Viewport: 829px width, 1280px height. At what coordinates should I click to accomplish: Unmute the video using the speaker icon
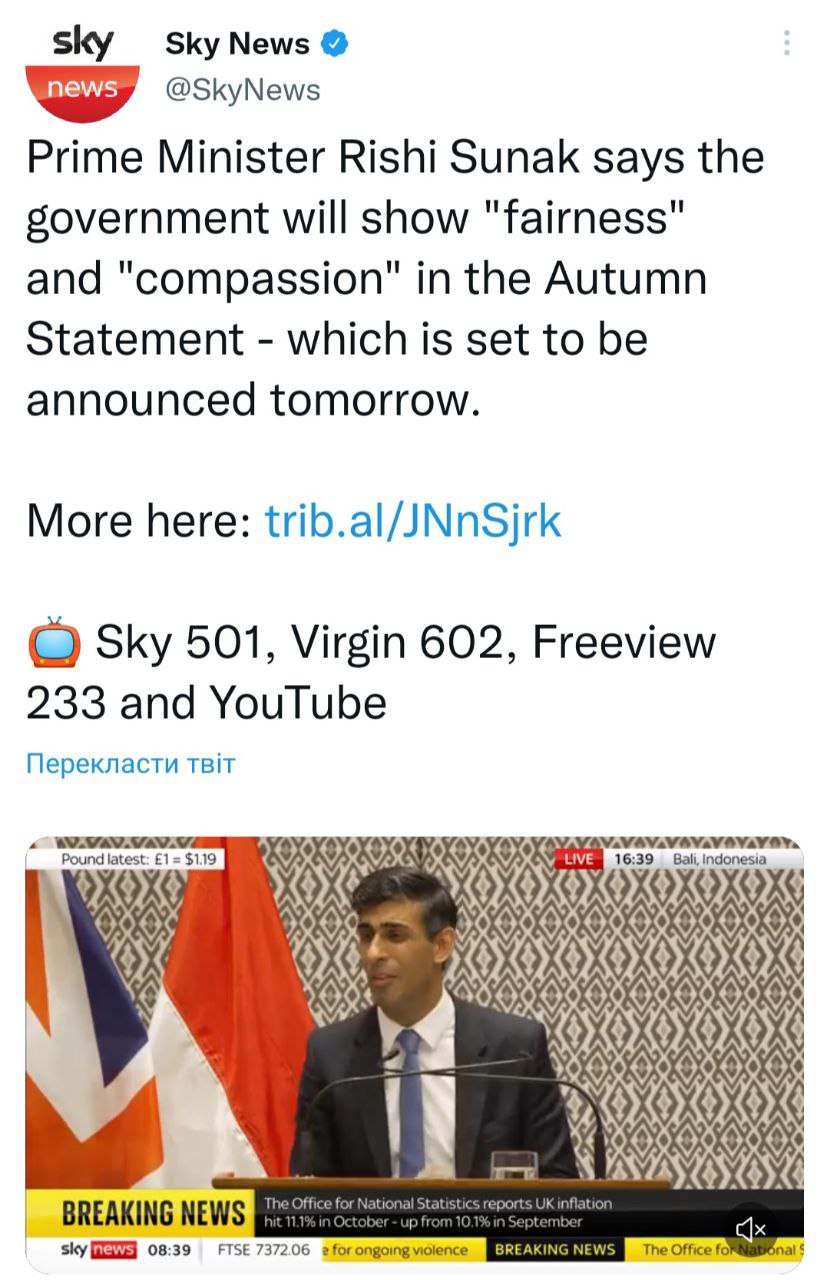[751, 1229]
